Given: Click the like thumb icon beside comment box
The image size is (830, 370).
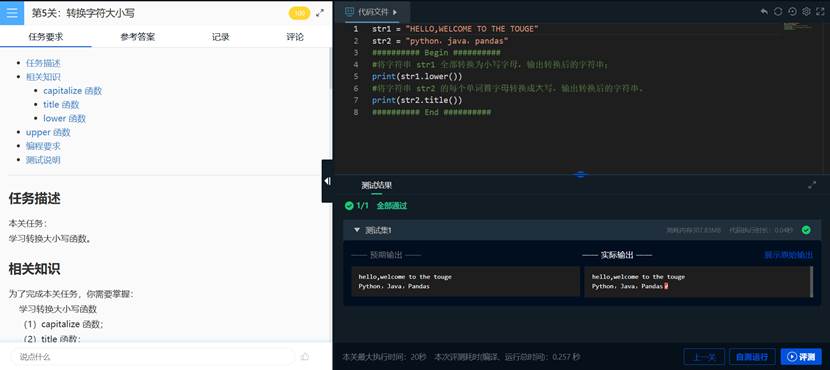Looking at the screenshot, I should [304, 357].
